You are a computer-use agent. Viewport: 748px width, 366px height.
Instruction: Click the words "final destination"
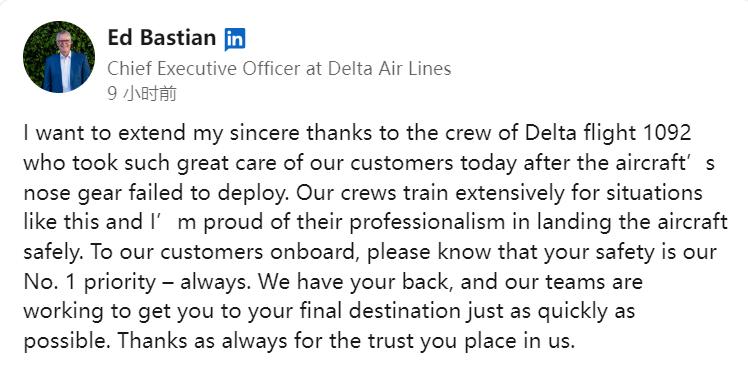pyautogui.click(x=380, y=312)
